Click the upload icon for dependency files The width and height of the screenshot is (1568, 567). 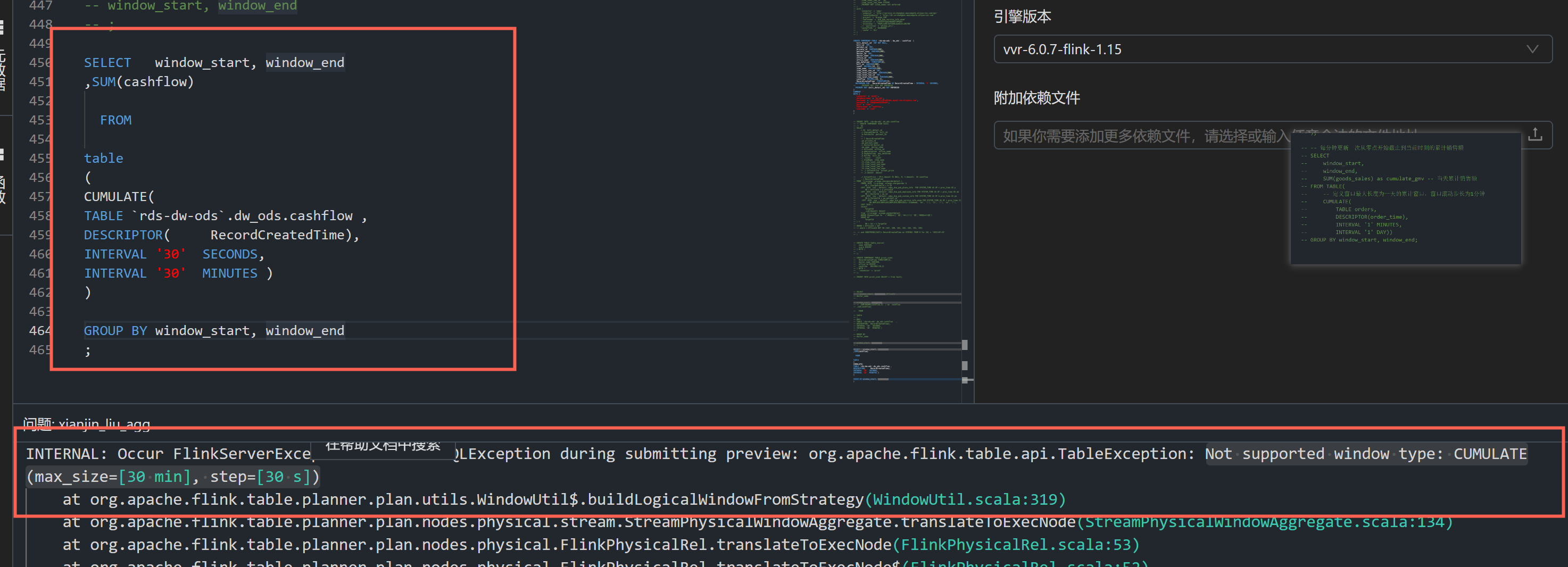coord(1534,135)
